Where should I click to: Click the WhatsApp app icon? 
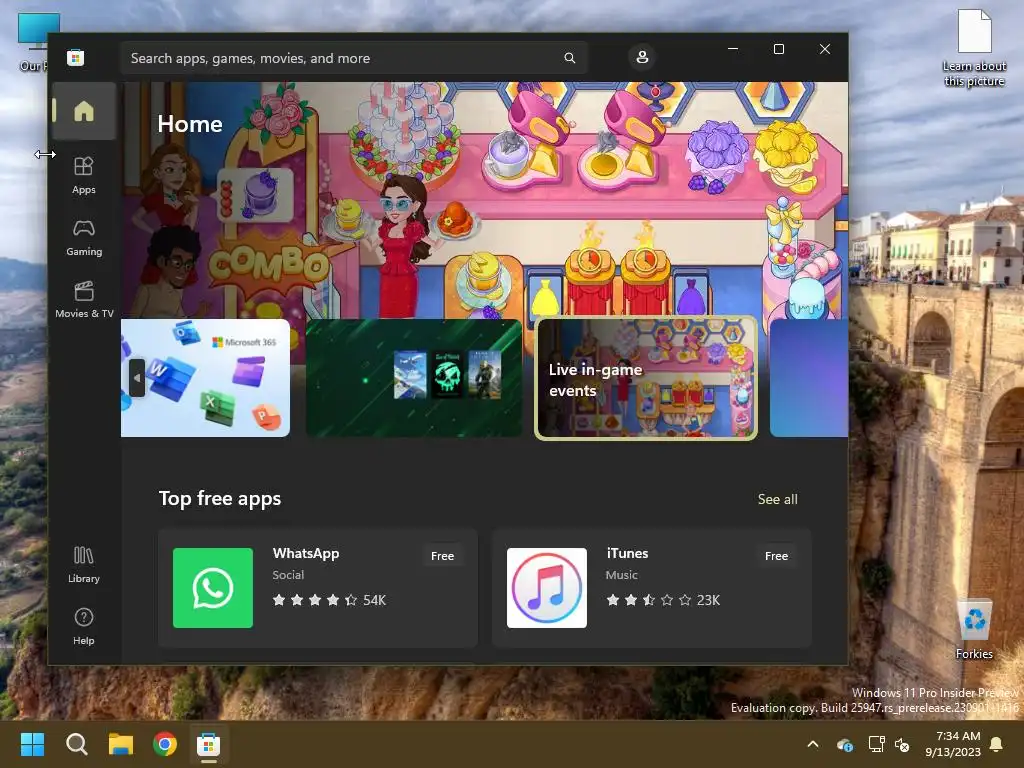click(x=213, y=588)
